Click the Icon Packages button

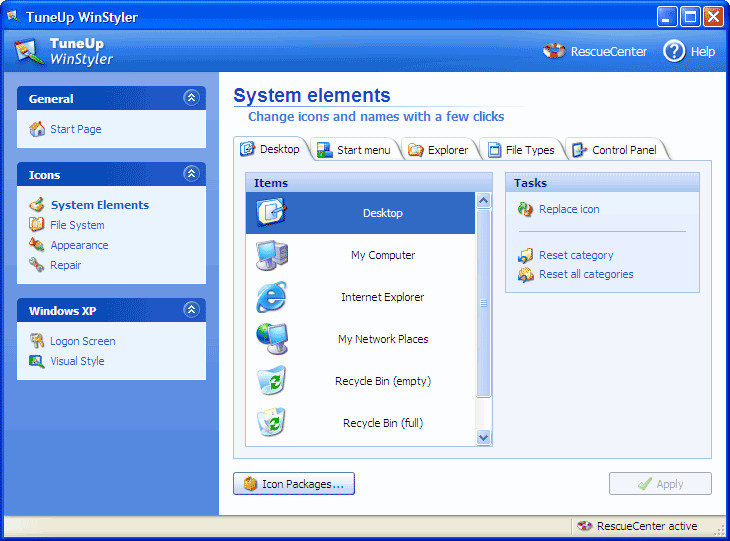[x=294, y=484]
